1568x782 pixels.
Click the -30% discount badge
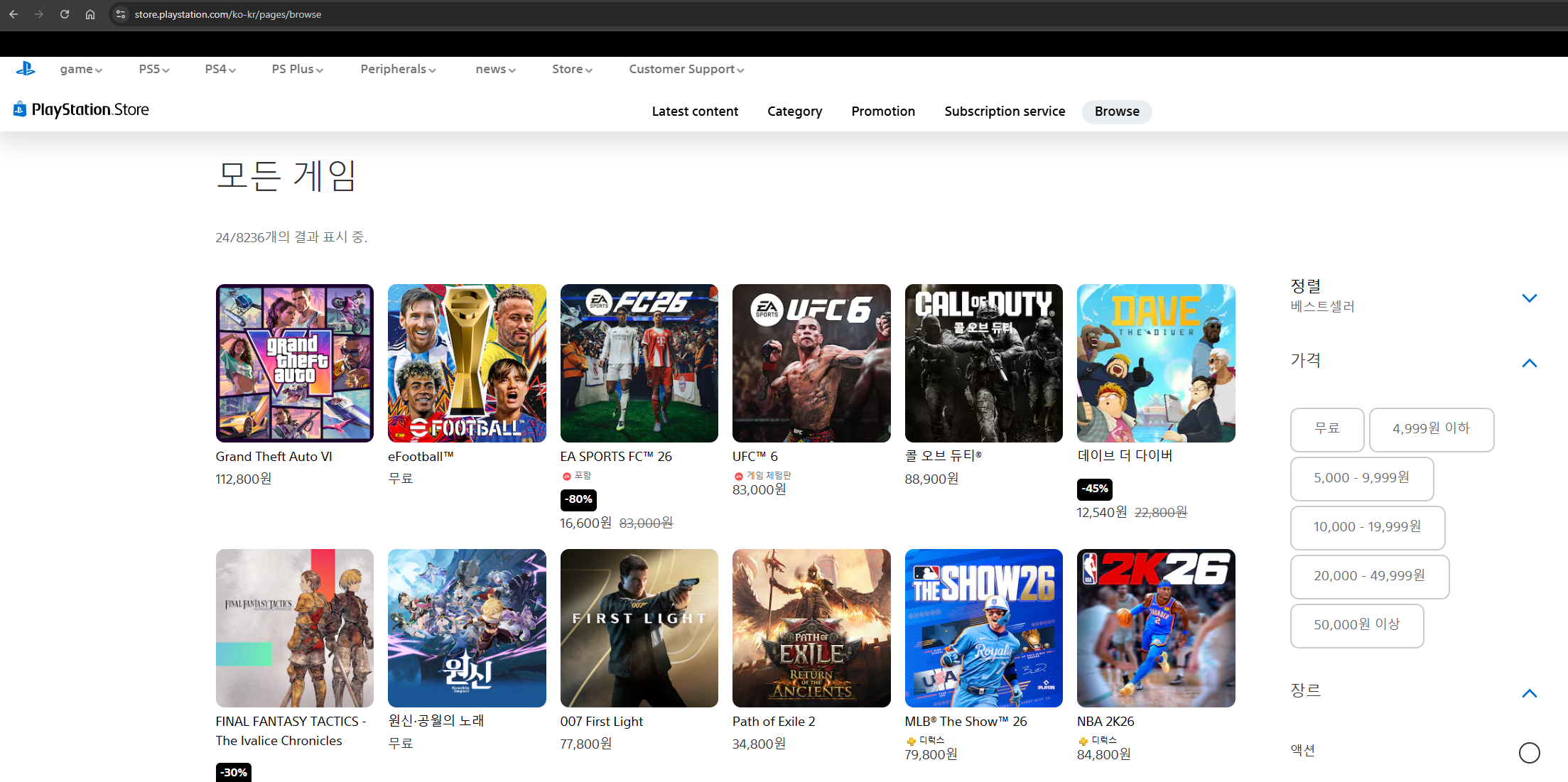[x=234, y=772]
